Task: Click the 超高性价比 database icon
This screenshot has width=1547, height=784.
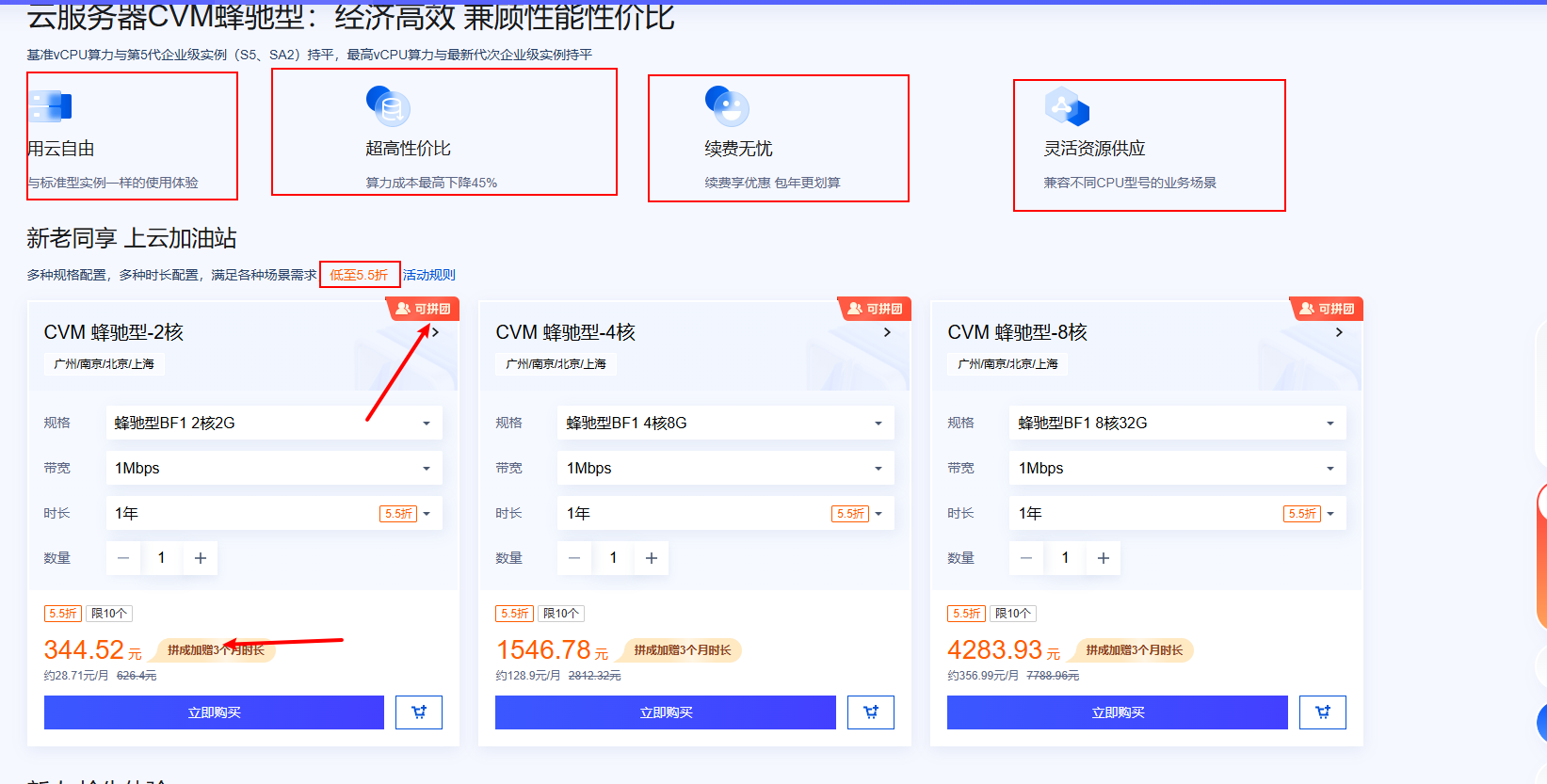Action: 388,106
